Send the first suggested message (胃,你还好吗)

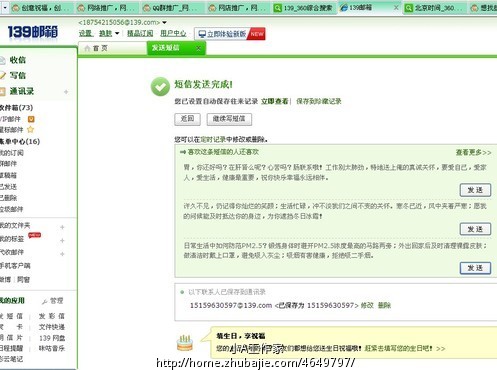pyautogui.click(x=475, y=190)
